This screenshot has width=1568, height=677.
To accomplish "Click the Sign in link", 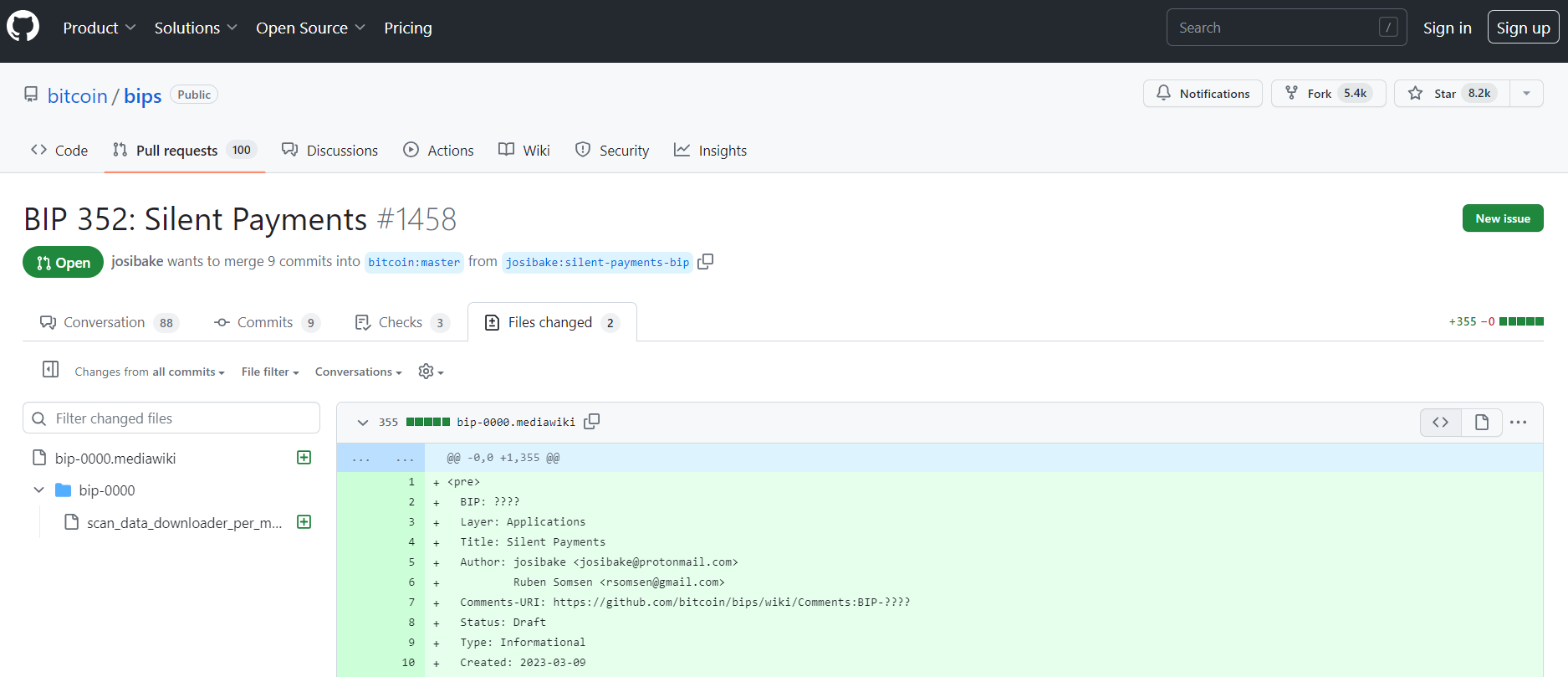I will point(1448,28).
